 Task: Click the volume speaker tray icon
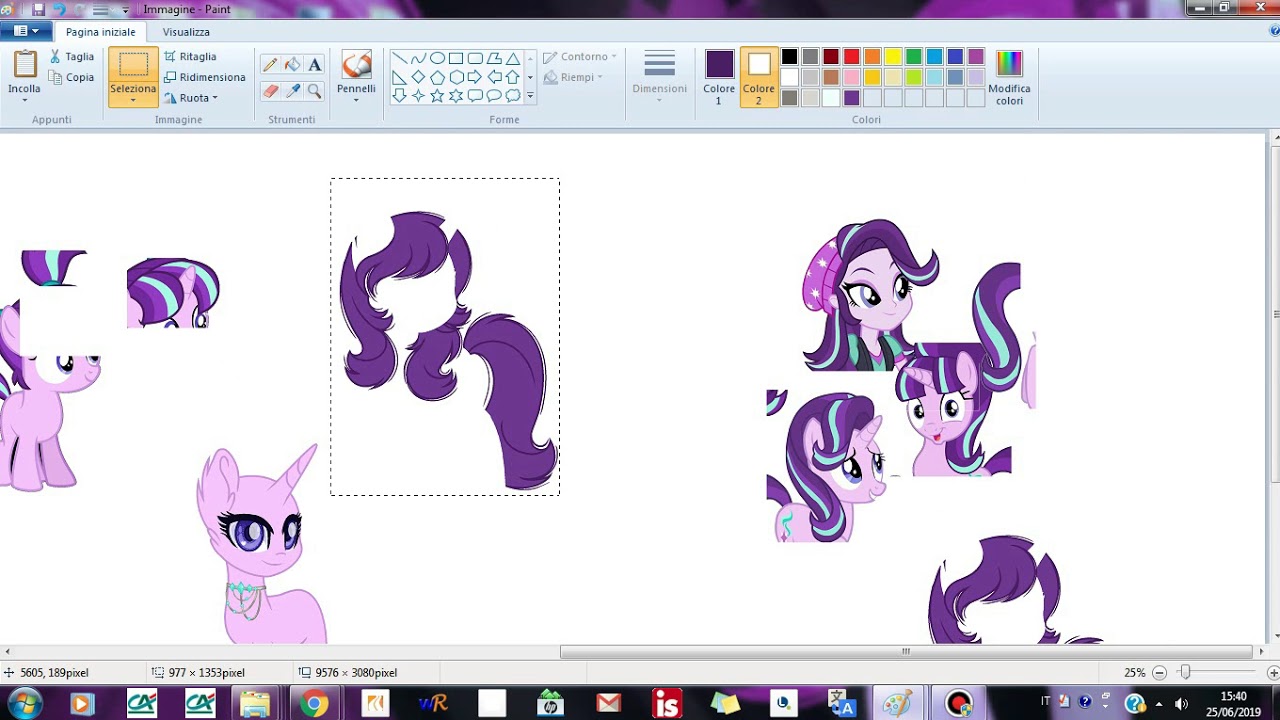tap(1181, 704)
